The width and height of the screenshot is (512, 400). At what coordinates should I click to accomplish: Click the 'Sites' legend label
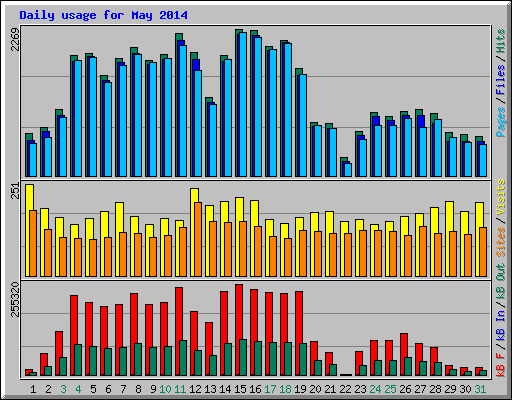coord(500,242)
